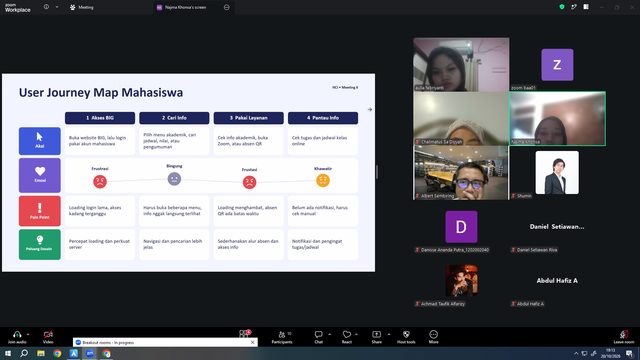The height and width of the screenshot is (360, 640).
Task: Expand the dropdown arrow beside meeting info
Action: tap(57, 7)
